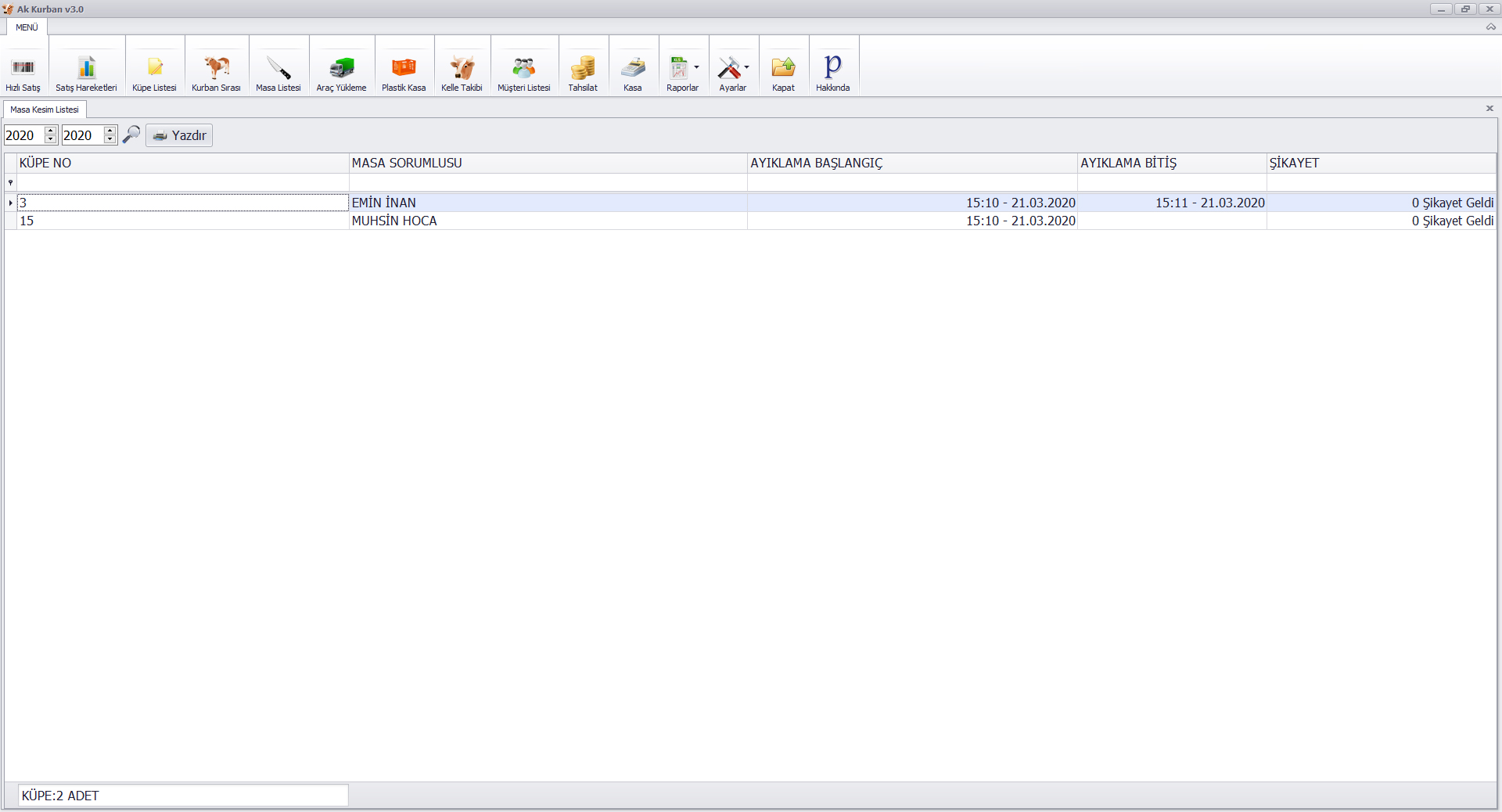Image resolution: width=1502 pixels, height=812 pixels.
Task: Click the magnifier search icon
Action: (131, 135)
